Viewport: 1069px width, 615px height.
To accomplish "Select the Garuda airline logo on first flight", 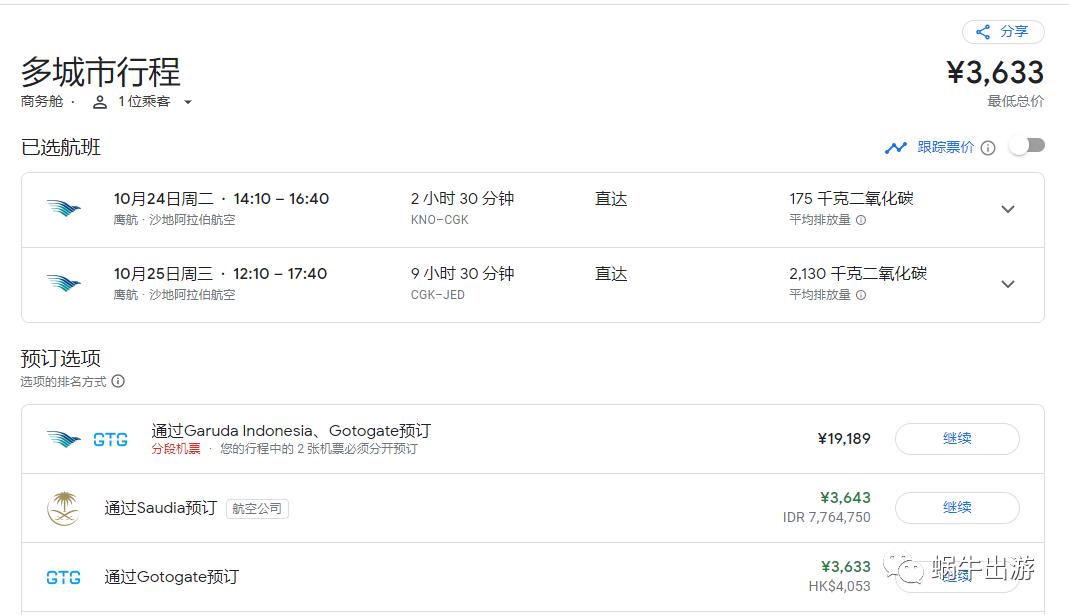I will coord(63,208).
